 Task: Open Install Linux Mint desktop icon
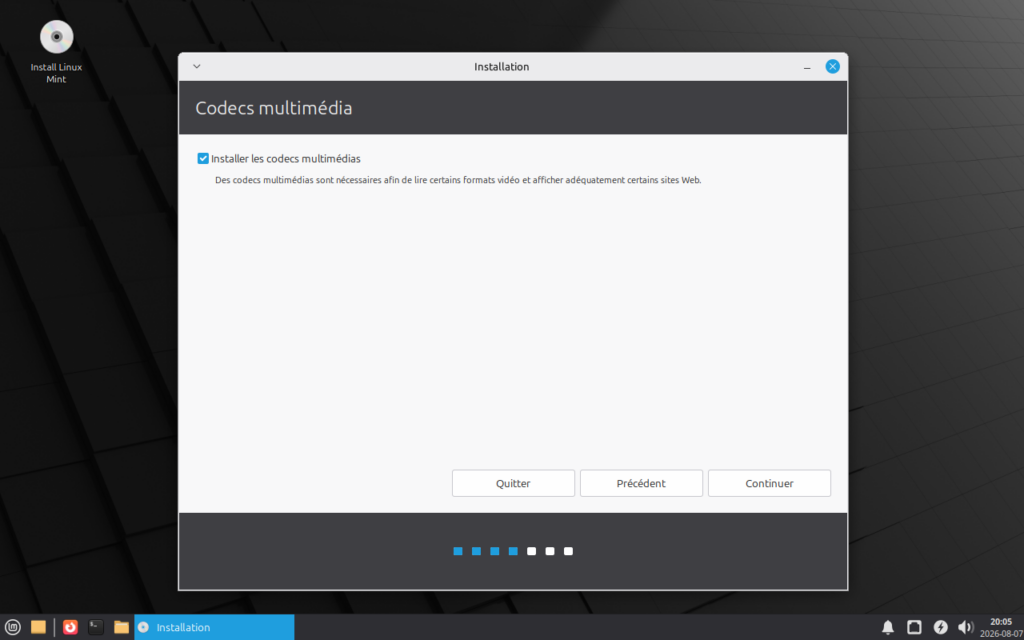pos(56,52)
